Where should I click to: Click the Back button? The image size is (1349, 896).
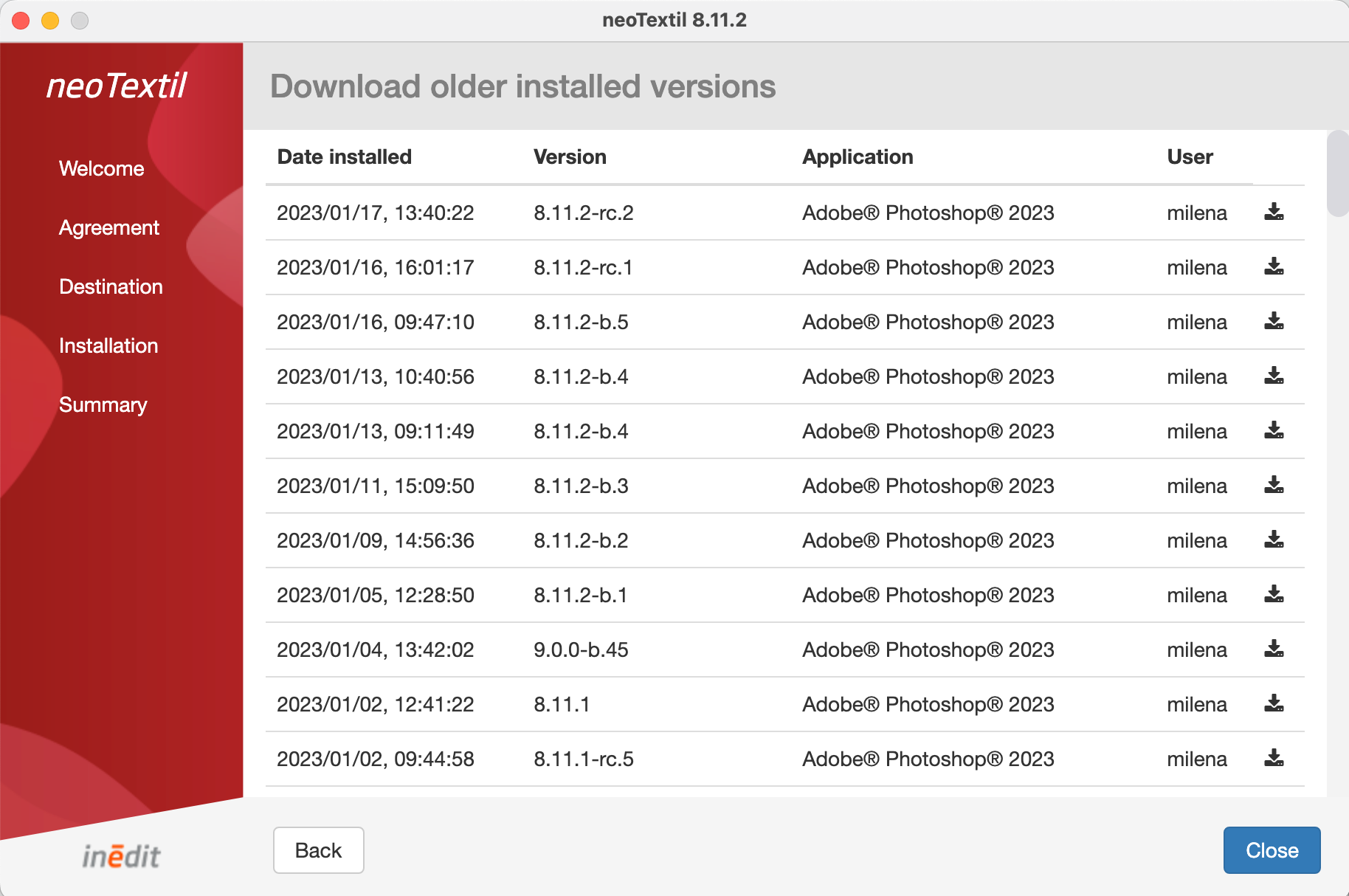[x=319, y=850]
